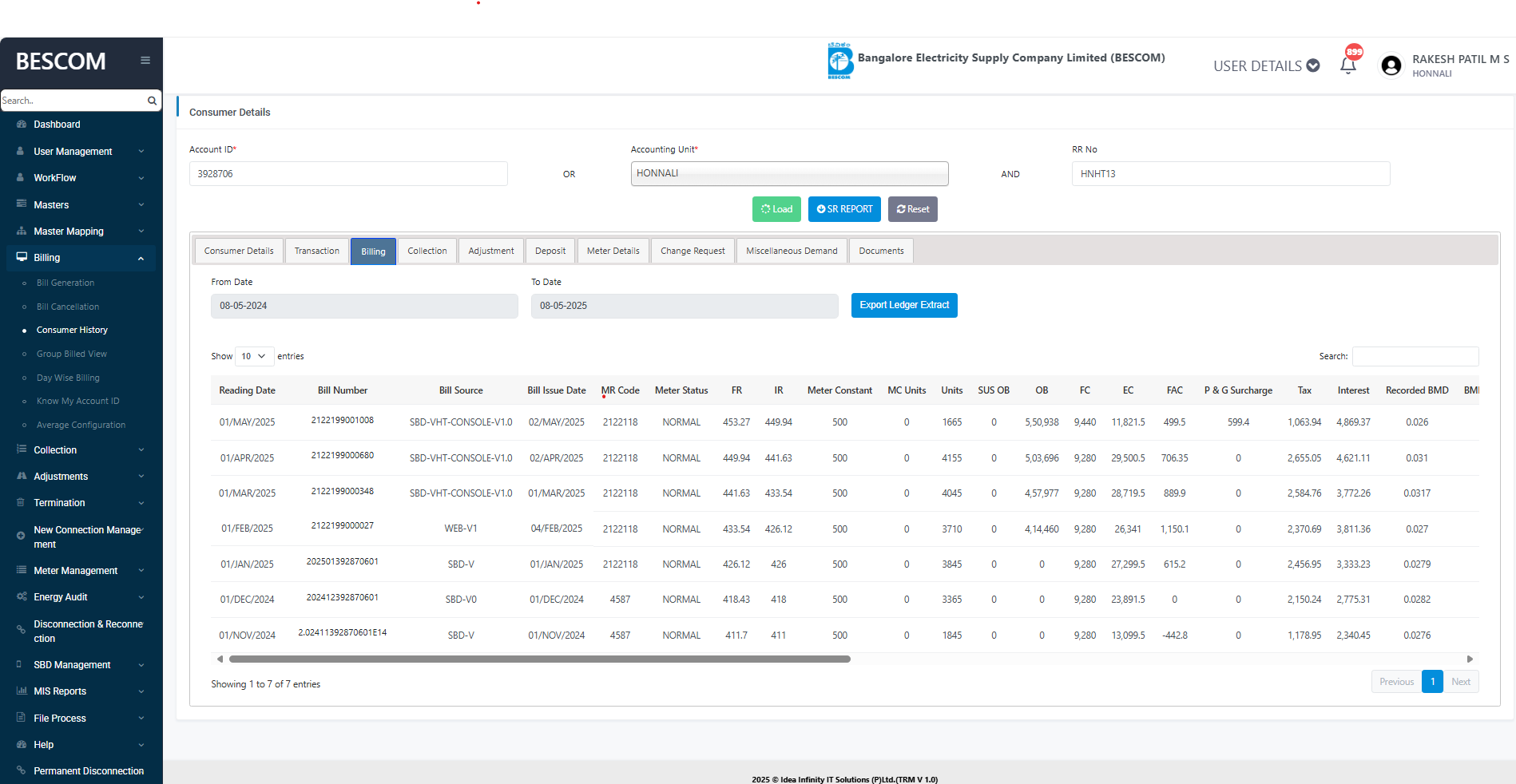Image resolution: width=1516 pixels, height=784 pixels.
Task: Open Know My Account ID link
Action: point(77,401)
